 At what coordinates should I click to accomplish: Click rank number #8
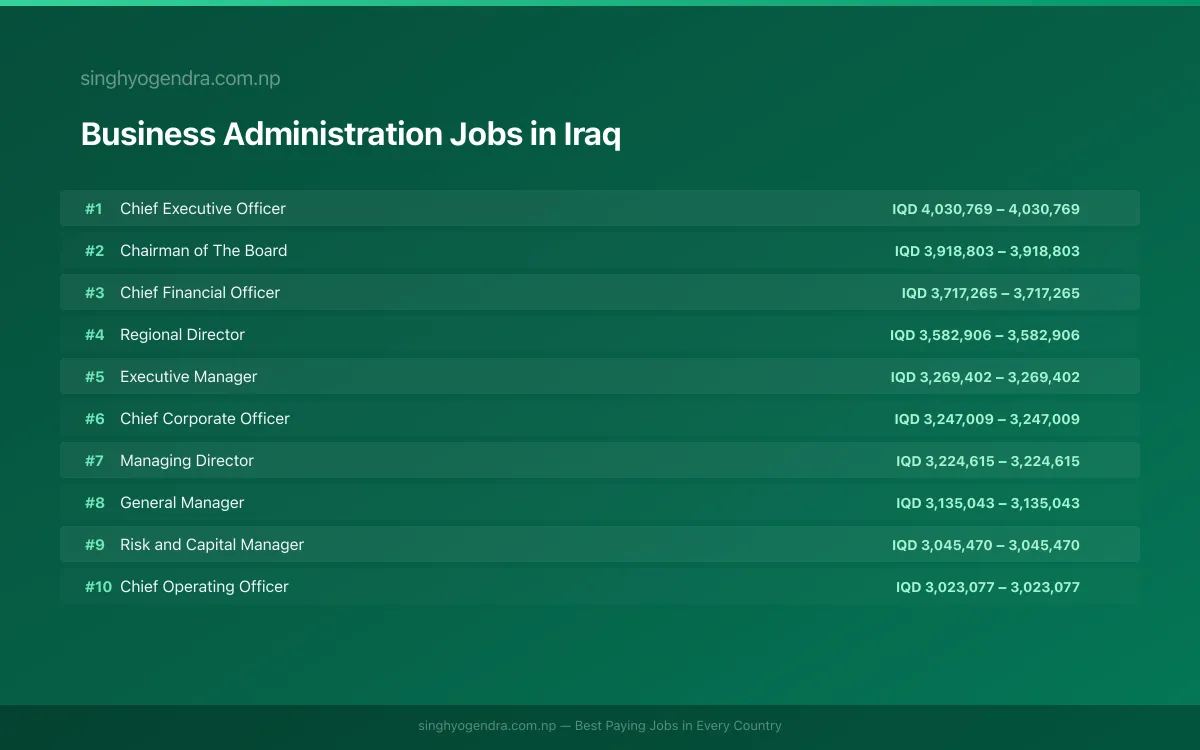94,503
